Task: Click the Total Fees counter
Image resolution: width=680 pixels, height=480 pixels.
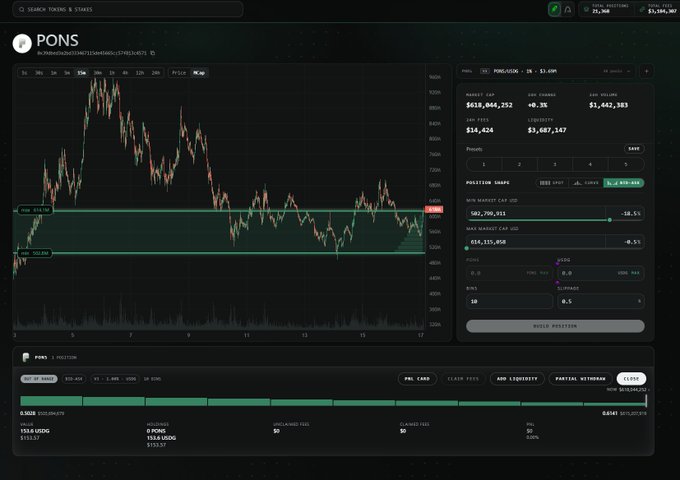Action: point(658,9)
